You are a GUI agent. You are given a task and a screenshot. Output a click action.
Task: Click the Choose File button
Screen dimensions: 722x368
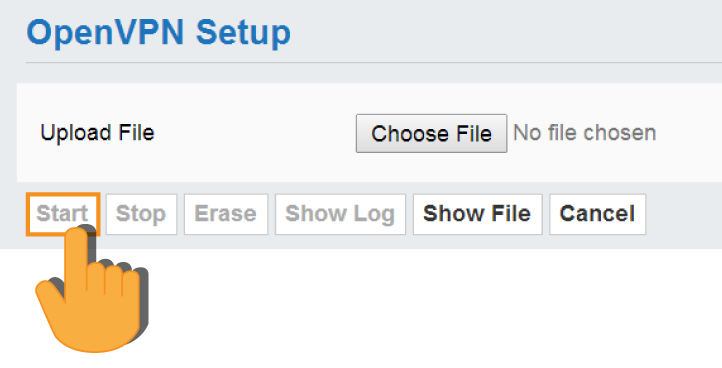pos(431,134)
